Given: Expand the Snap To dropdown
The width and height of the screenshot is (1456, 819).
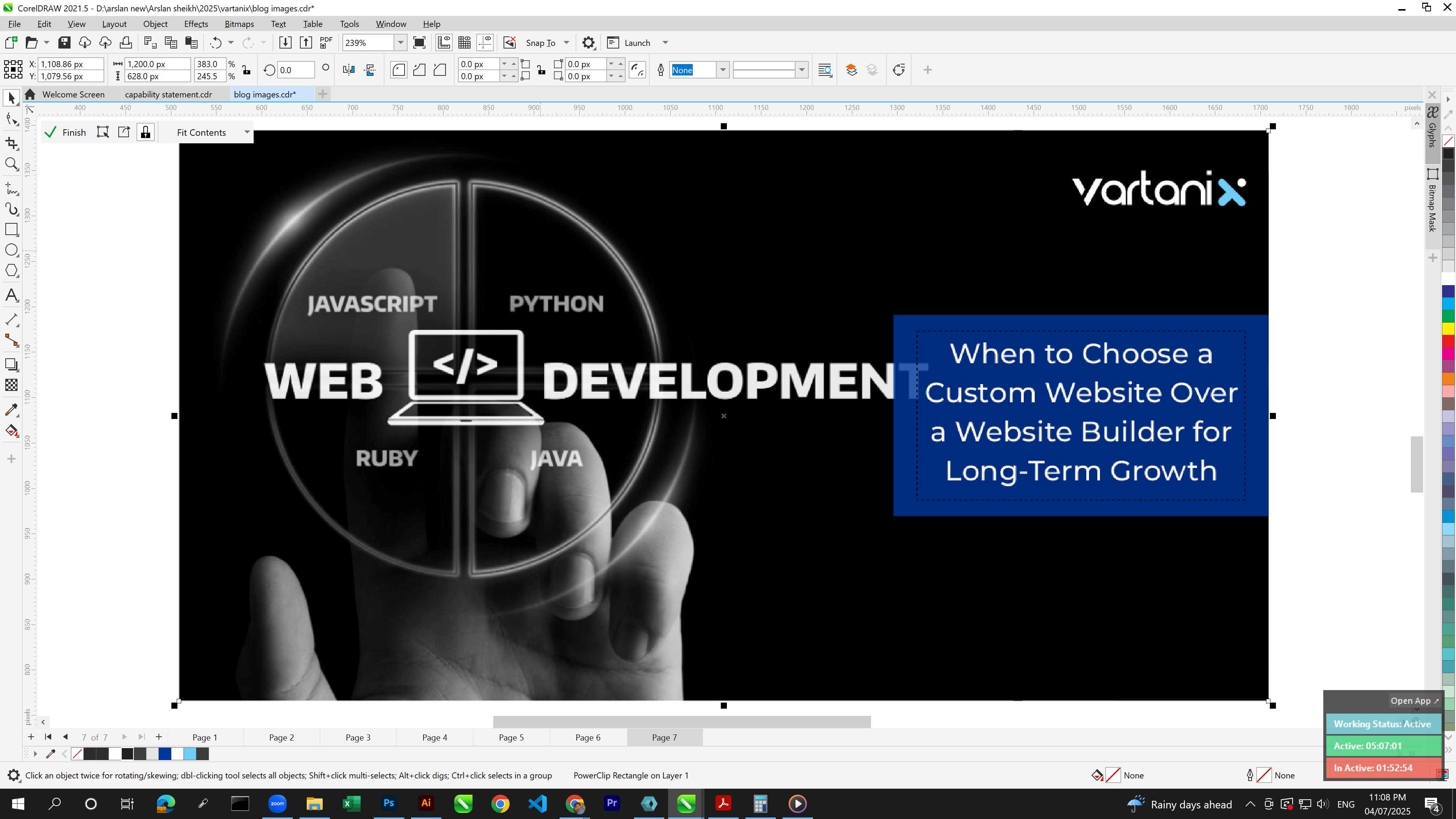Looking at the screenshot, I should click(566, 42).
